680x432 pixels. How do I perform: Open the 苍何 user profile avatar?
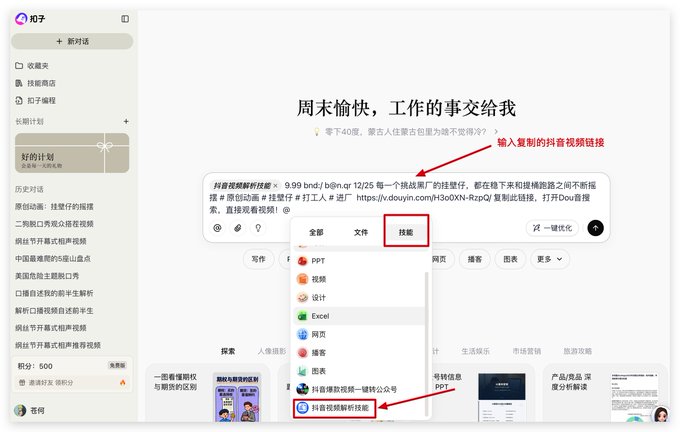tap(20, 410)
